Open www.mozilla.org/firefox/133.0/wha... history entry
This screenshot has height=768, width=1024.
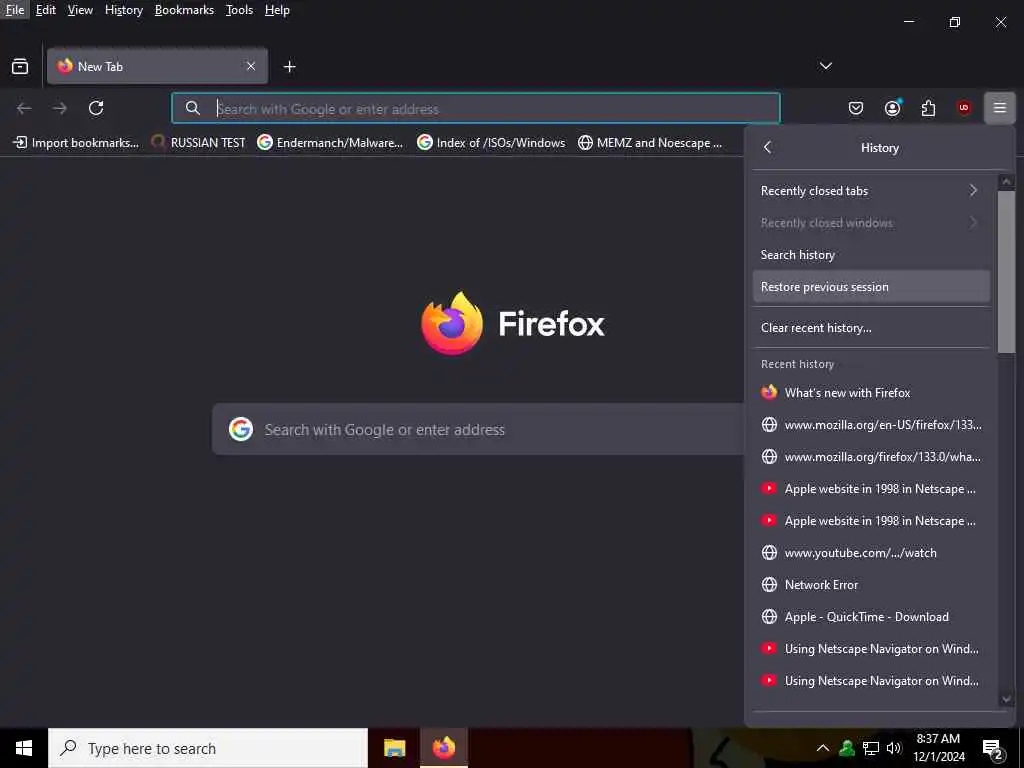871,456
